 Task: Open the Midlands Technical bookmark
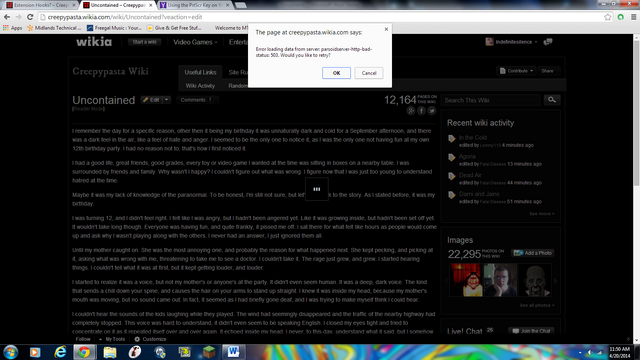coord(54,28)
